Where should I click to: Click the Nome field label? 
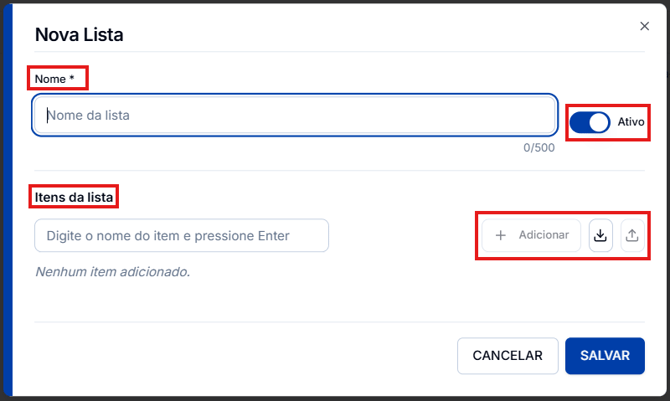[x=50, y=79]
